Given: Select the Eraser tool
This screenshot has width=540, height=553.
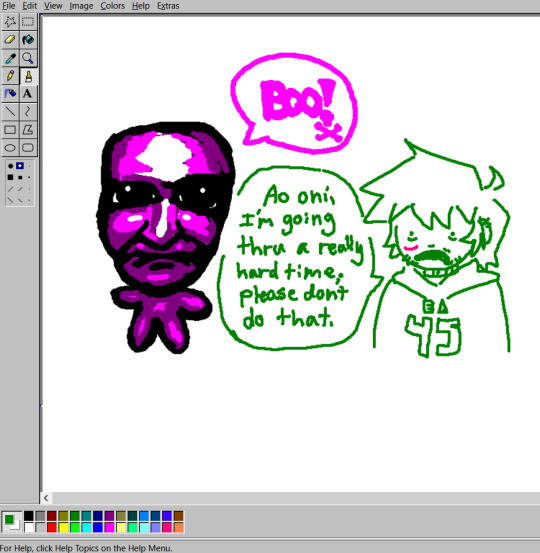Looking at the screenshot, I should [10, 40].
